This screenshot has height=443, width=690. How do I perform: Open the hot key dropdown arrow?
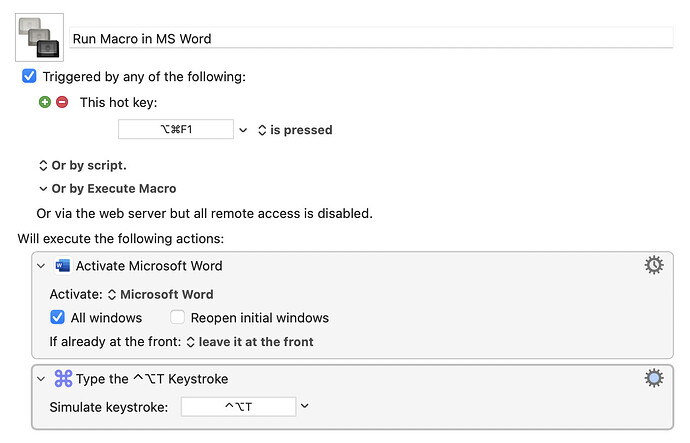pyautogui.click(x=243, y=130)
